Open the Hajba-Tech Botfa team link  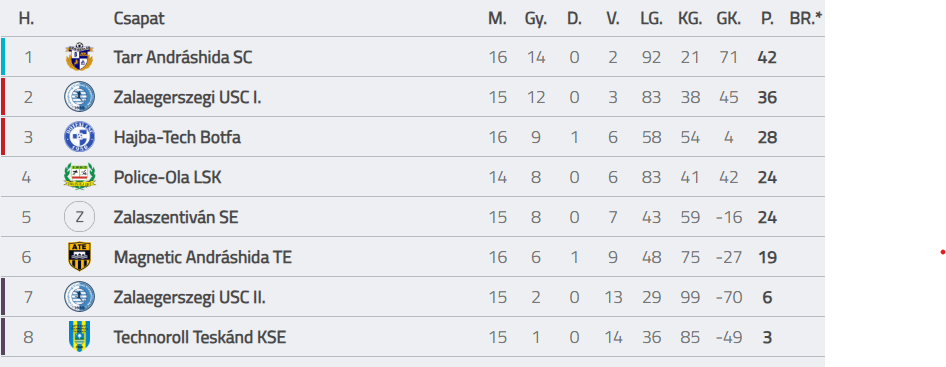coord(177,137)
